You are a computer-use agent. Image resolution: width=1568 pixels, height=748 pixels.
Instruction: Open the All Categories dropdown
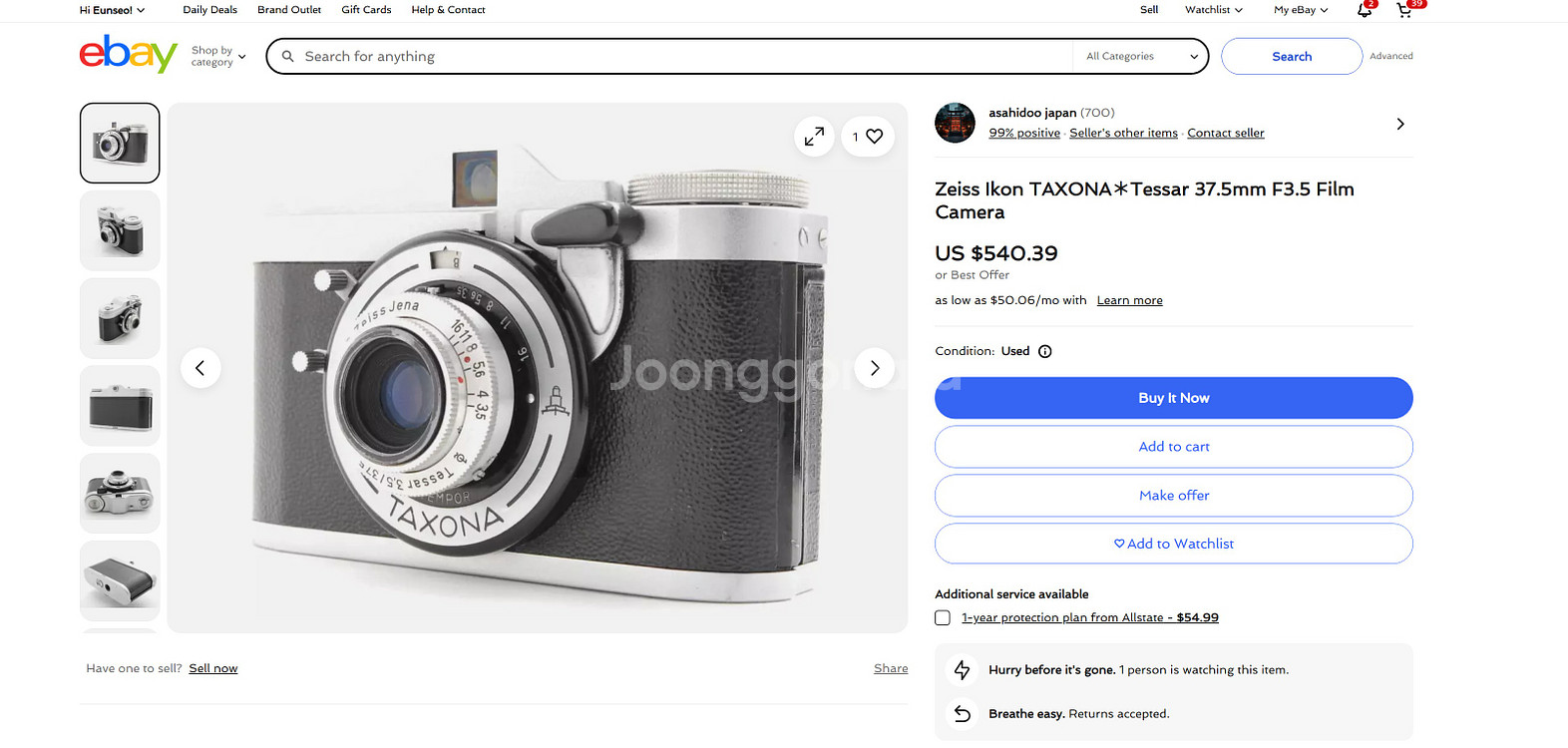click(1140, 57)
